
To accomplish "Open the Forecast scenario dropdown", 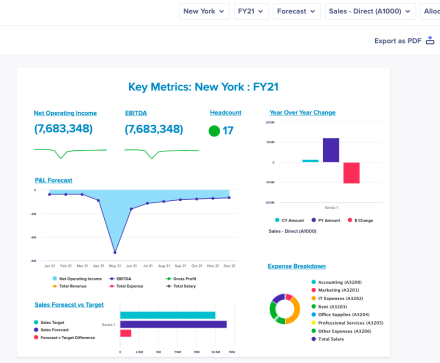I will (x=297, y=11).
